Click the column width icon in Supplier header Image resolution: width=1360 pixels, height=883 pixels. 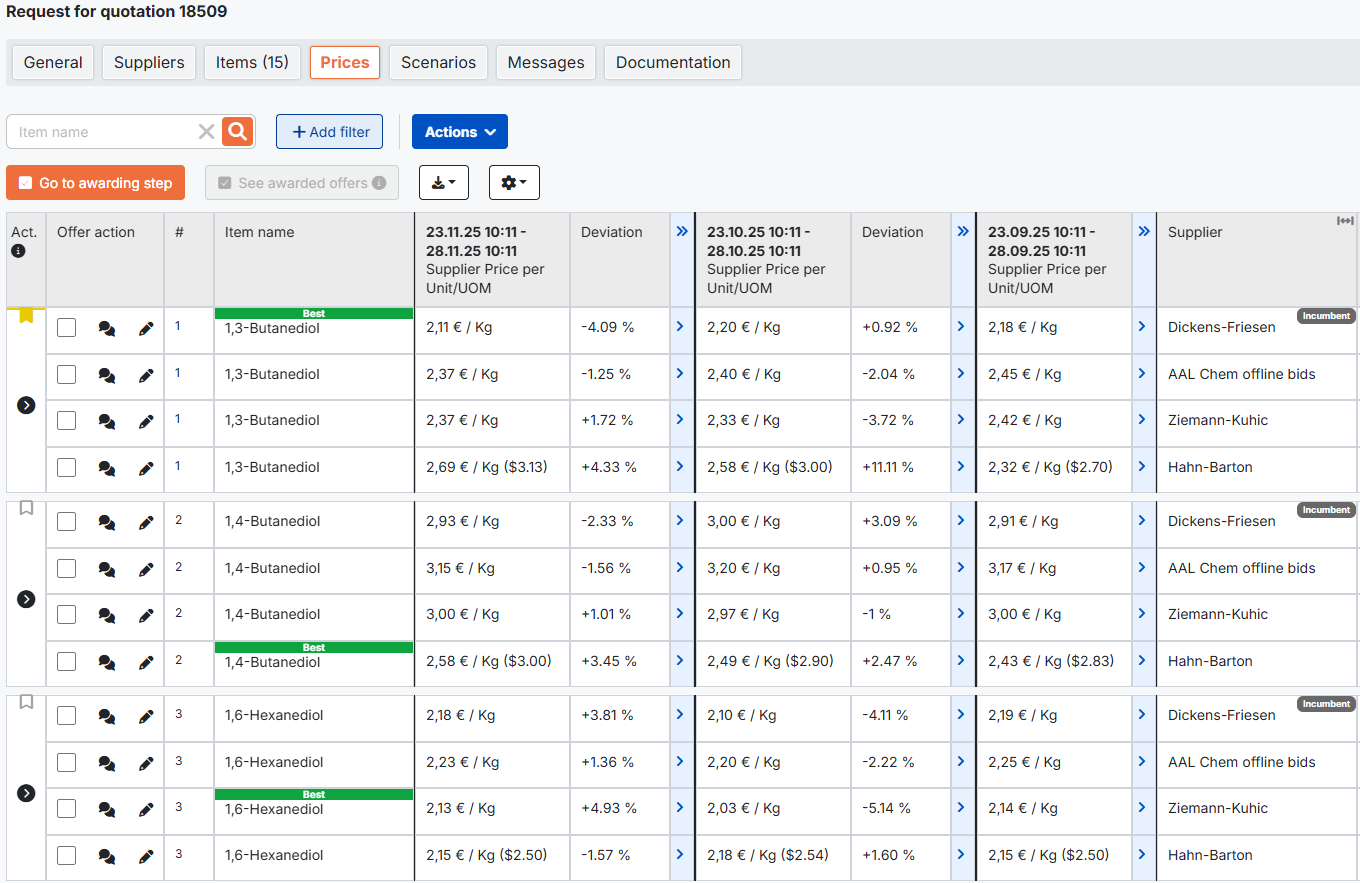coord(1345,221)
